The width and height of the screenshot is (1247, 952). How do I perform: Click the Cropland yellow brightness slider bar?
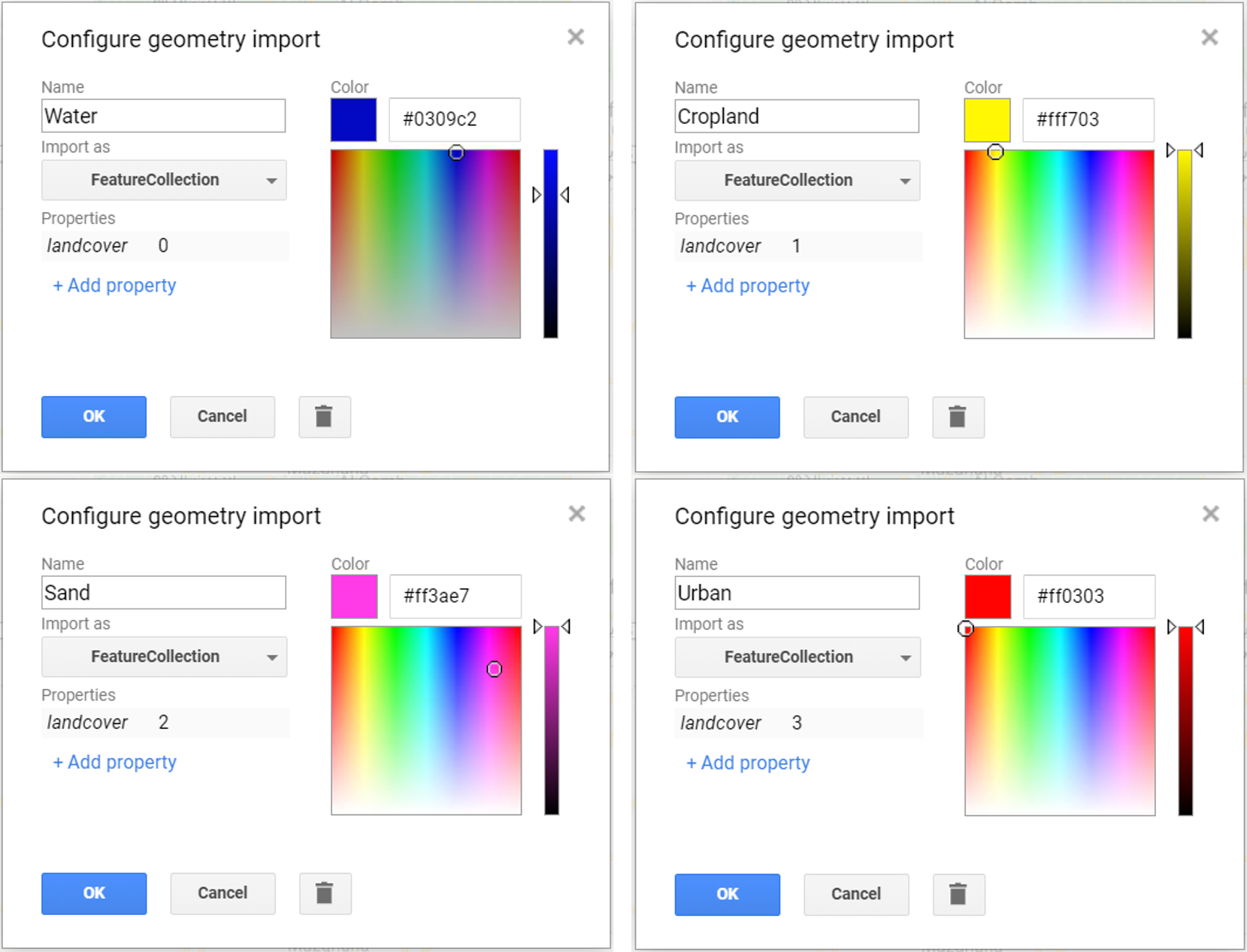click(x=1185, y=245)
